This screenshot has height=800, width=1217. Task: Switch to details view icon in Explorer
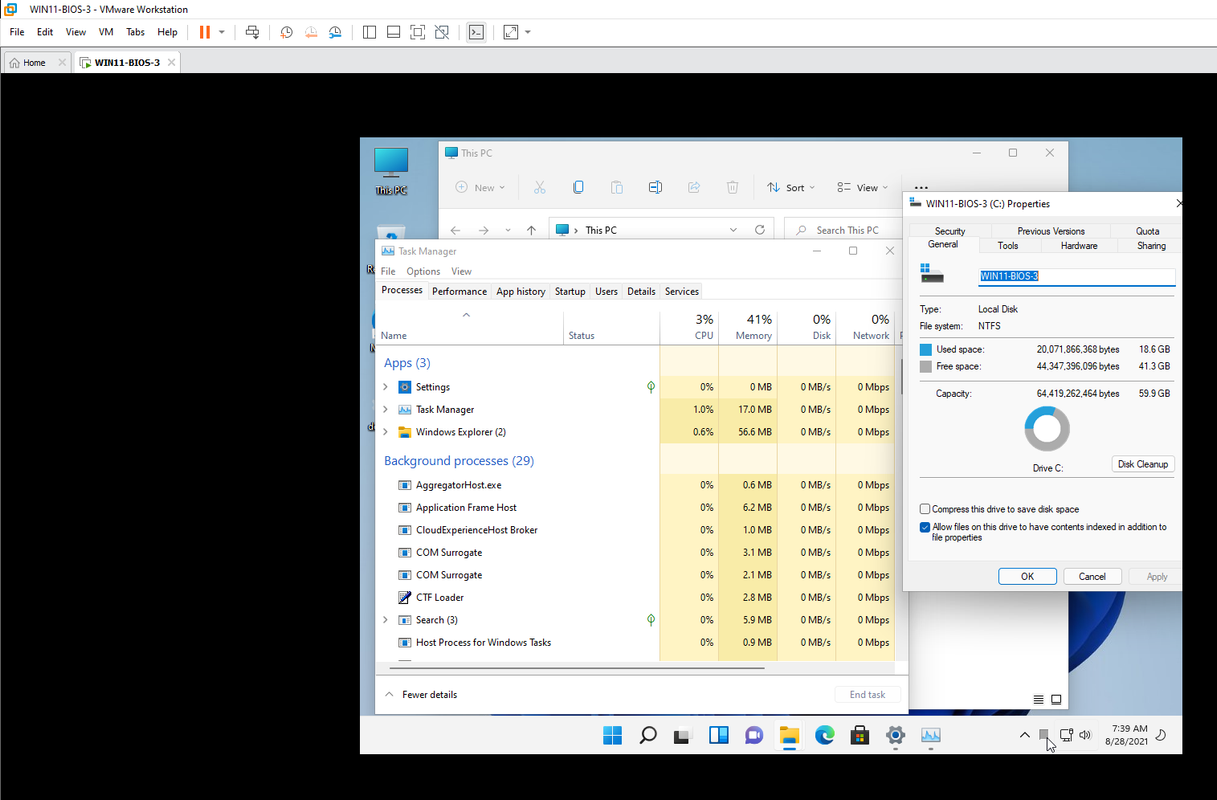tap(1038, 700)
